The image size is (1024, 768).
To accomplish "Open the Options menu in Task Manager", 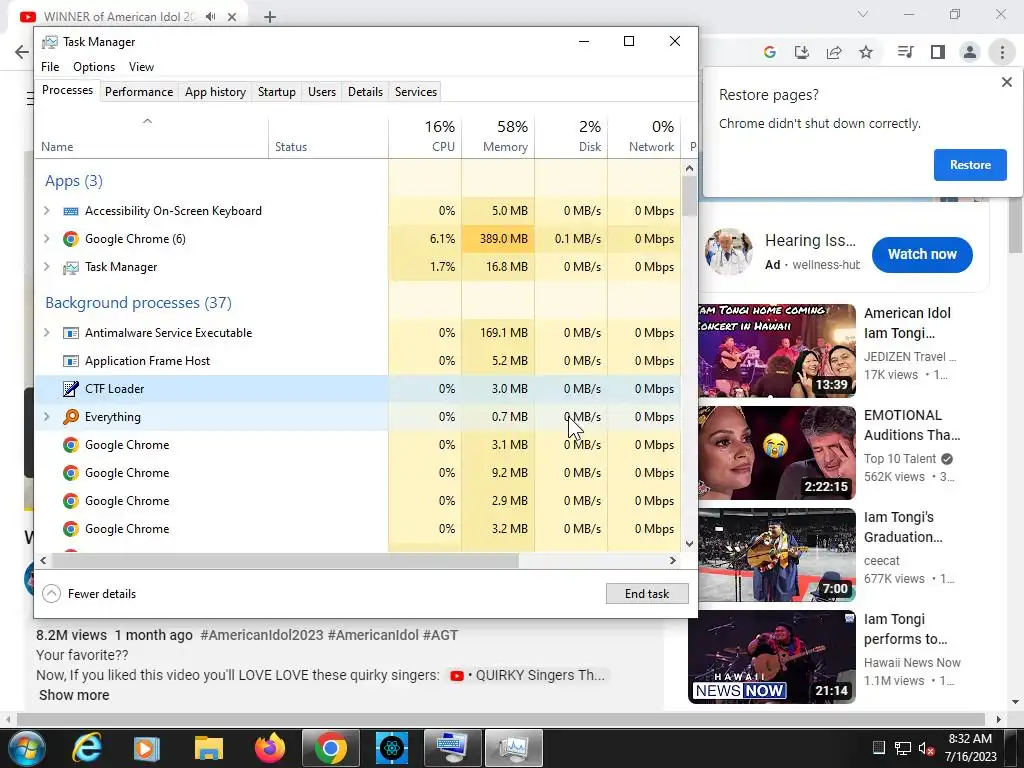I will pos(94,67).
